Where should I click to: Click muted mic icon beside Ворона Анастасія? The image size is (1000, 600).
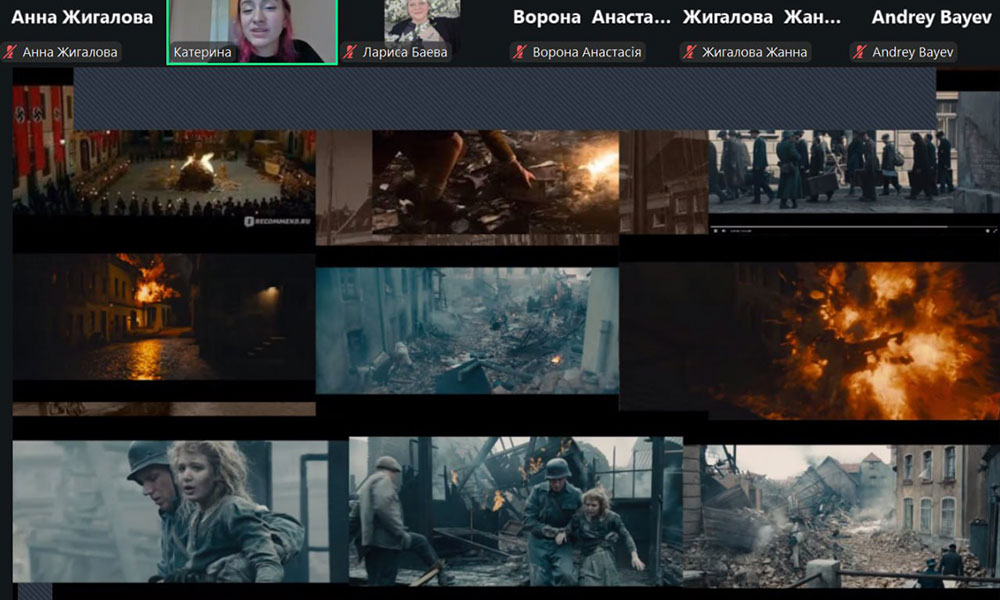[520, 52]
